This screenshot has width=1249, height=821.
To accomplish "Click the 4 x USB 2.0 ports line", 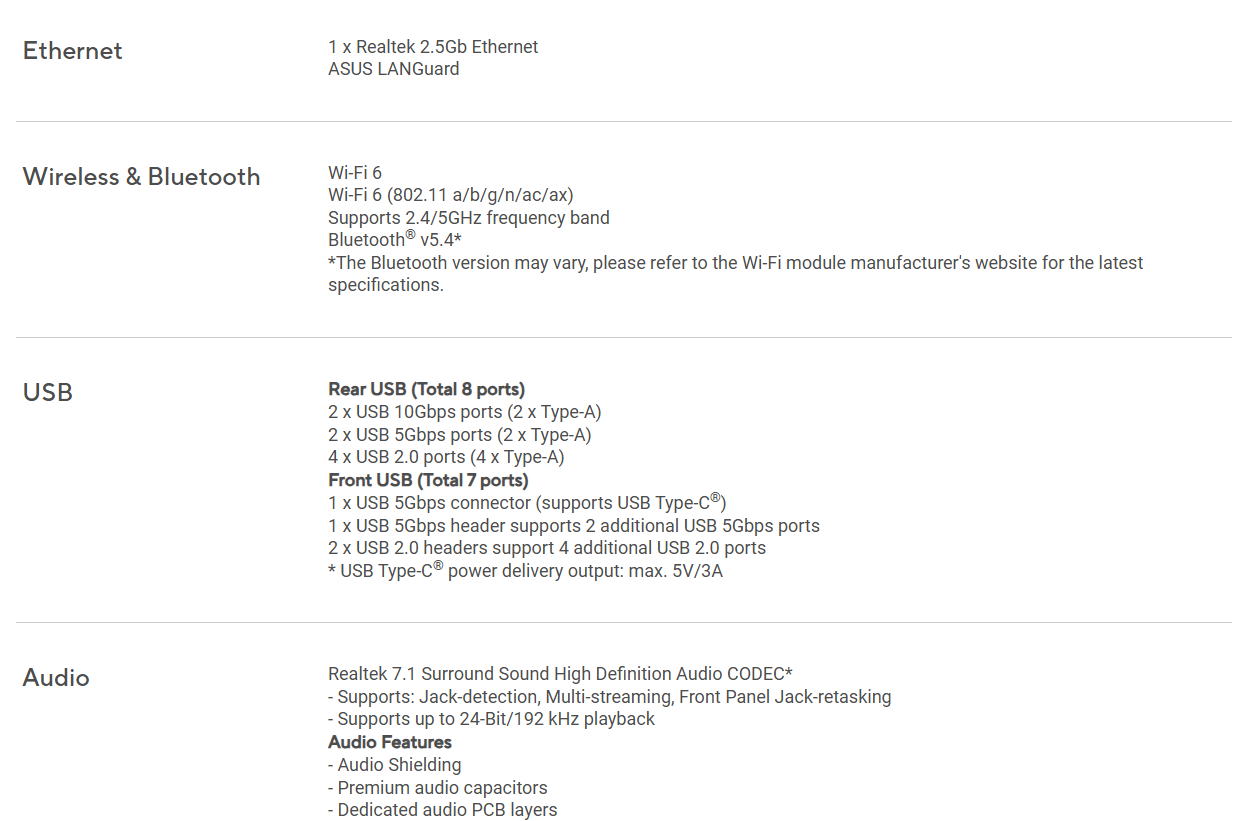I will pos(446,457).
